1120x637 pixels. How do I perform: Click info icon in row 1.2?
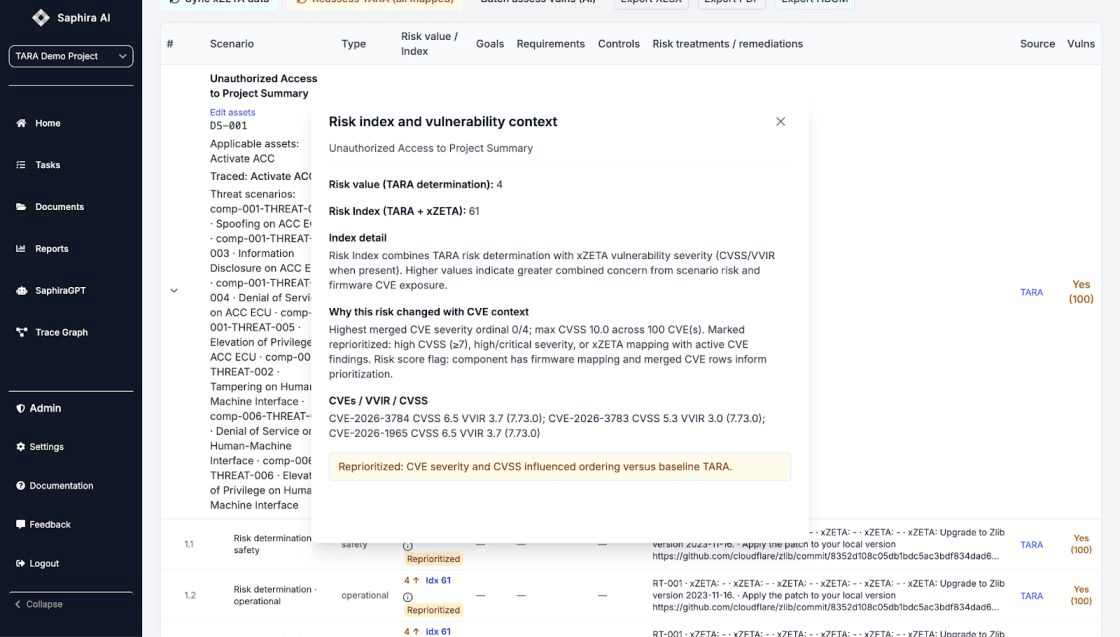[408, 597]
